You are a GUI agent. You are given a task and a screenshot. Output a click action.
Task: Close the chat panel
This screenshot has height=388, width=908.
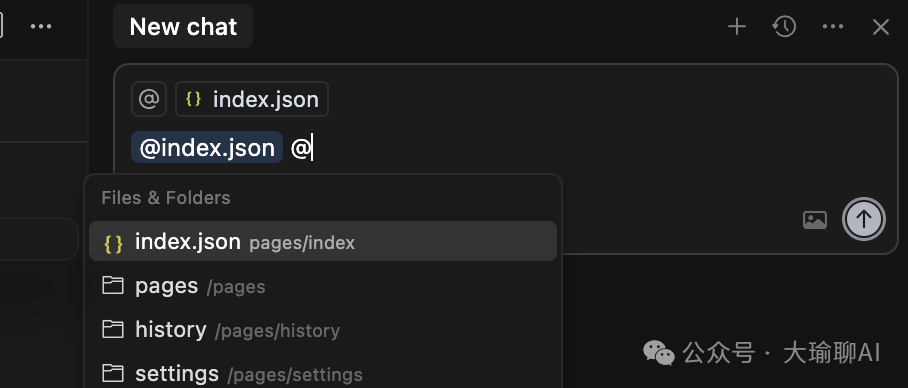point(881,27)
